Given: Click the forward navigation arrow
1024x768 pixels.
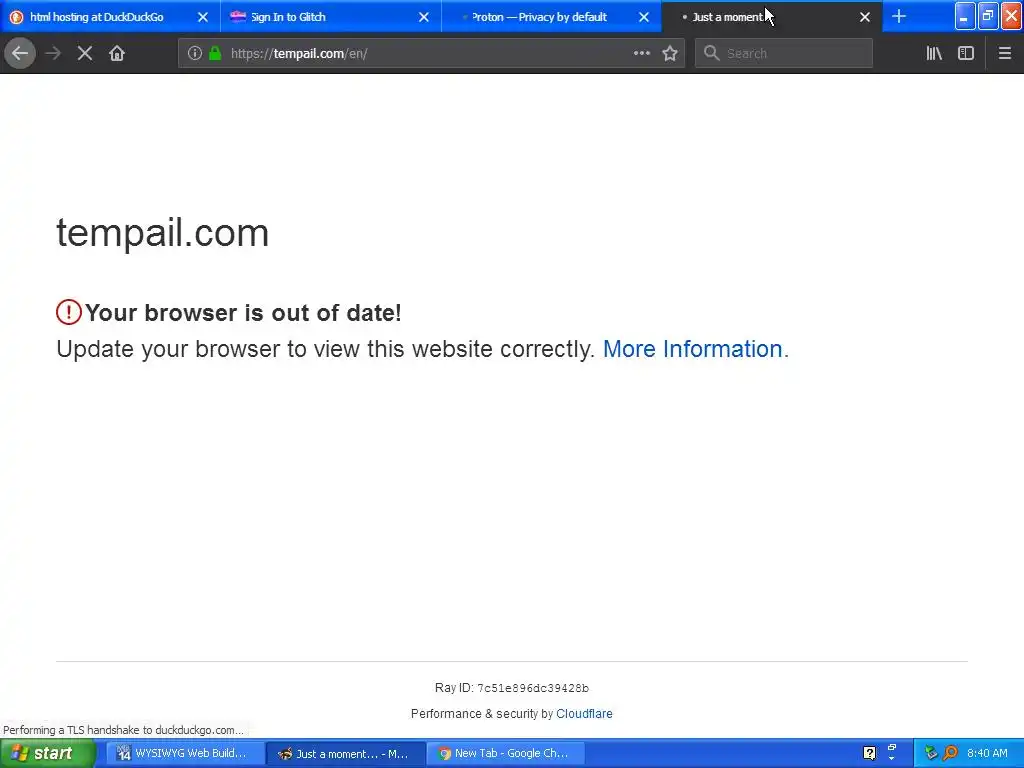Looking at the screenshot, I should [x=53, y=54].
